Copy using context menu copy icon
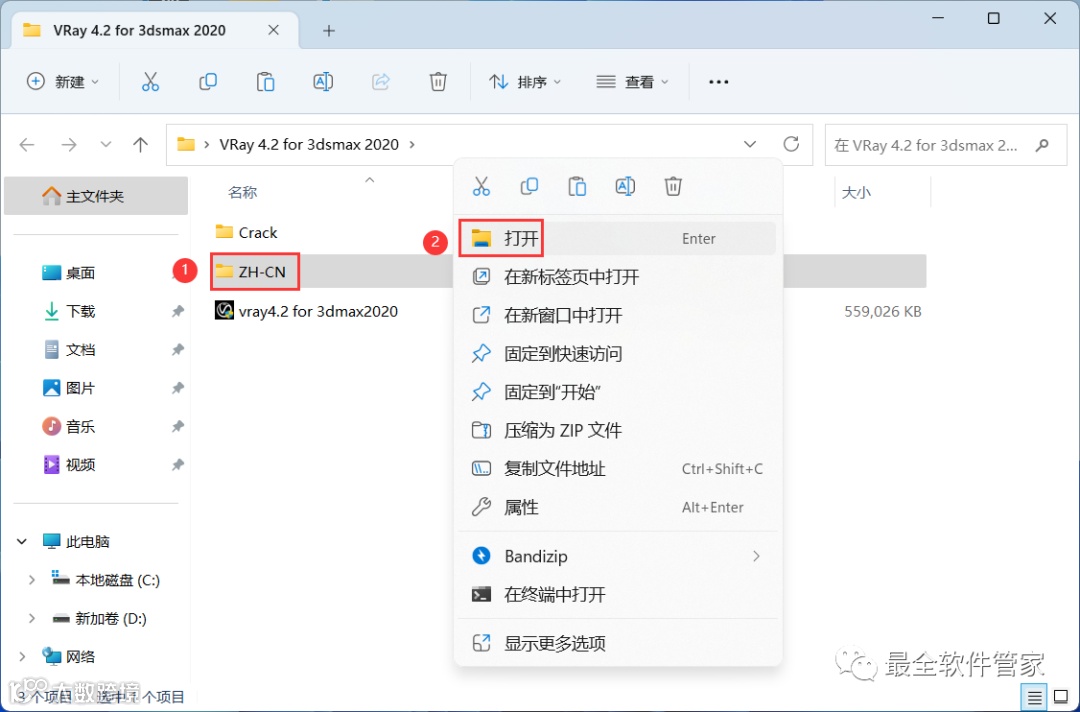Viewport: 1080px width, 712px height. tap(529, 186)
